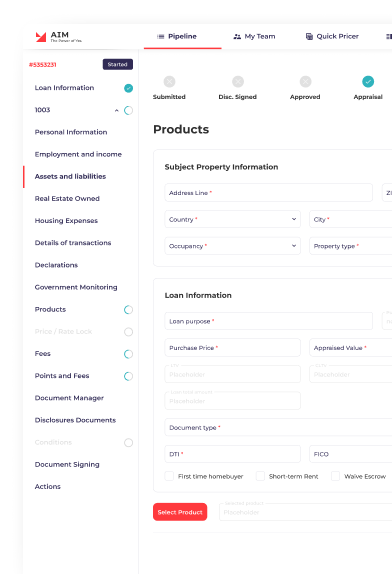Click the FICO input field
This screenshot has width=392, height=574.
[x=350, y=454]
